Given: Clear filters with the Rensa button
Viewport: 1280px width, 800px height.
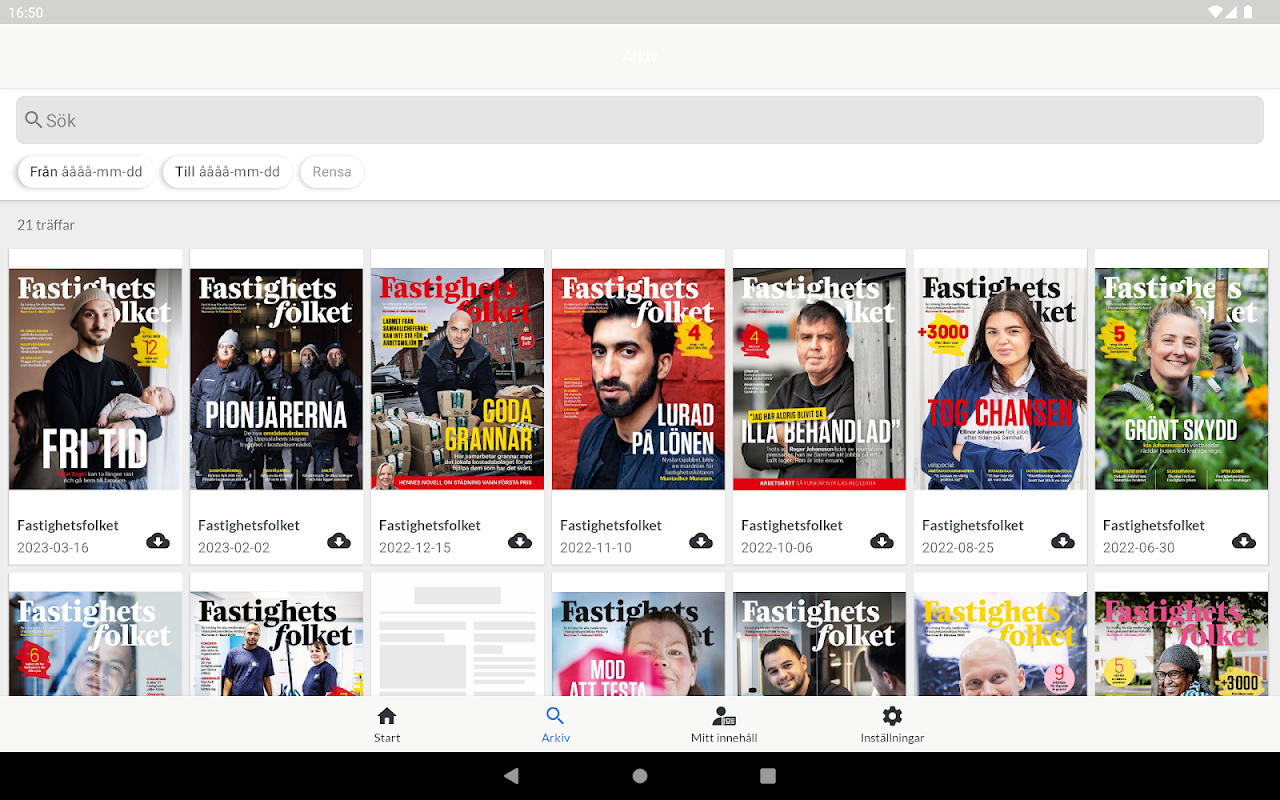Looking at the screenshot, I should pos(332,172).
